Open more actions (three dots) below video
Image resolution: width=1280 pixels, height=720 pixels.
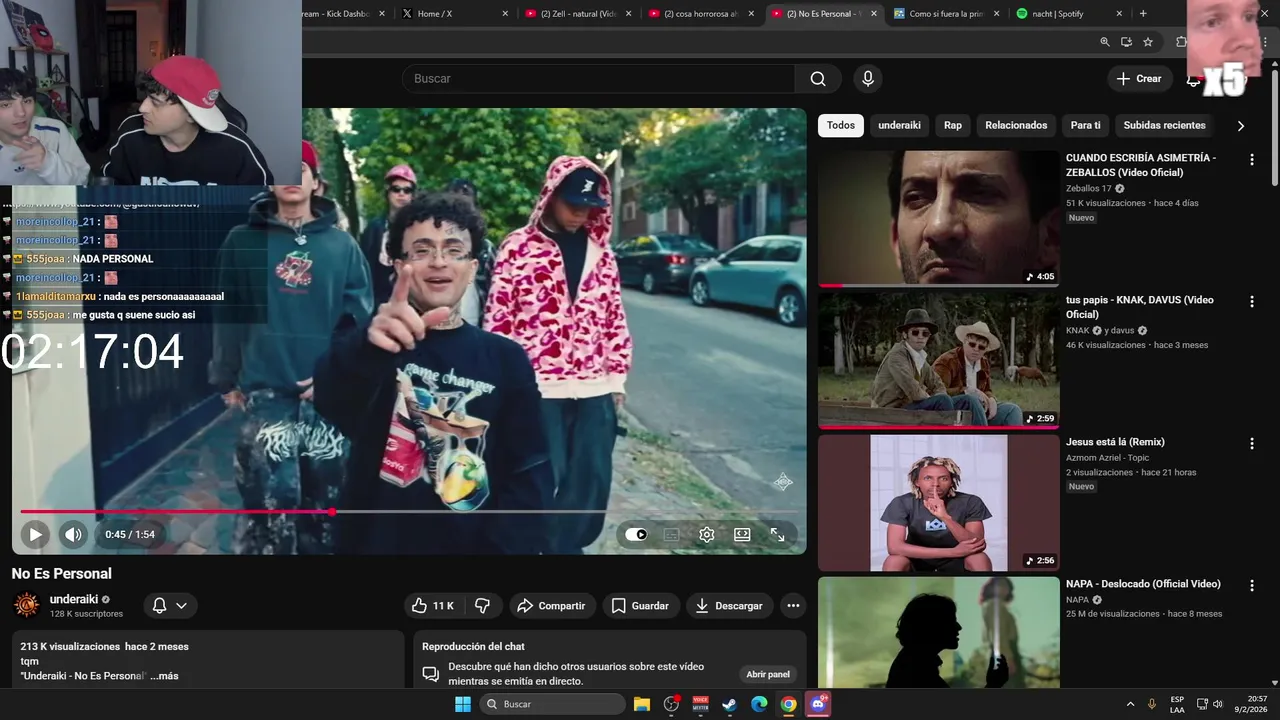click(793, 606)
